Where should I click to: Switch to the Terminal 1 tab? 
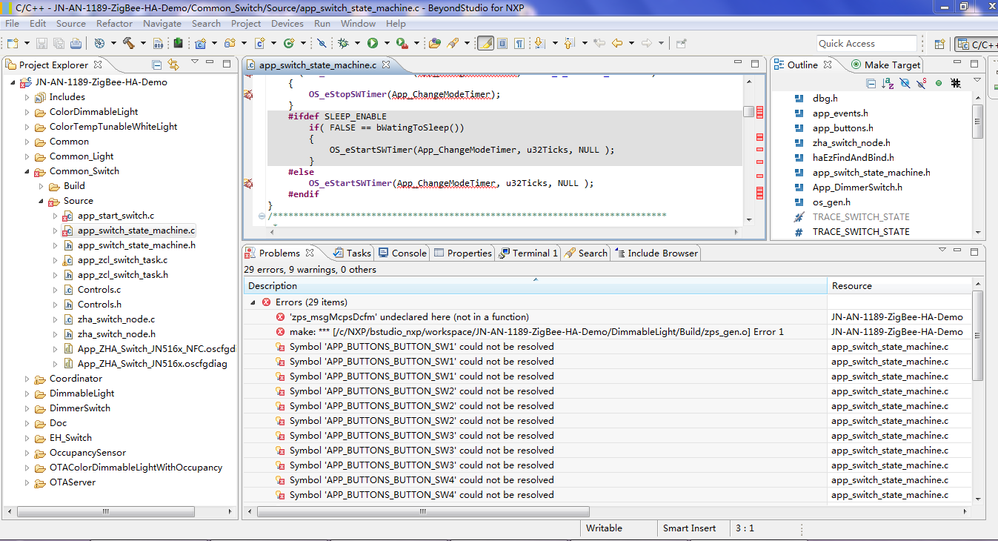pyautogui.click(x=528, y=253)
